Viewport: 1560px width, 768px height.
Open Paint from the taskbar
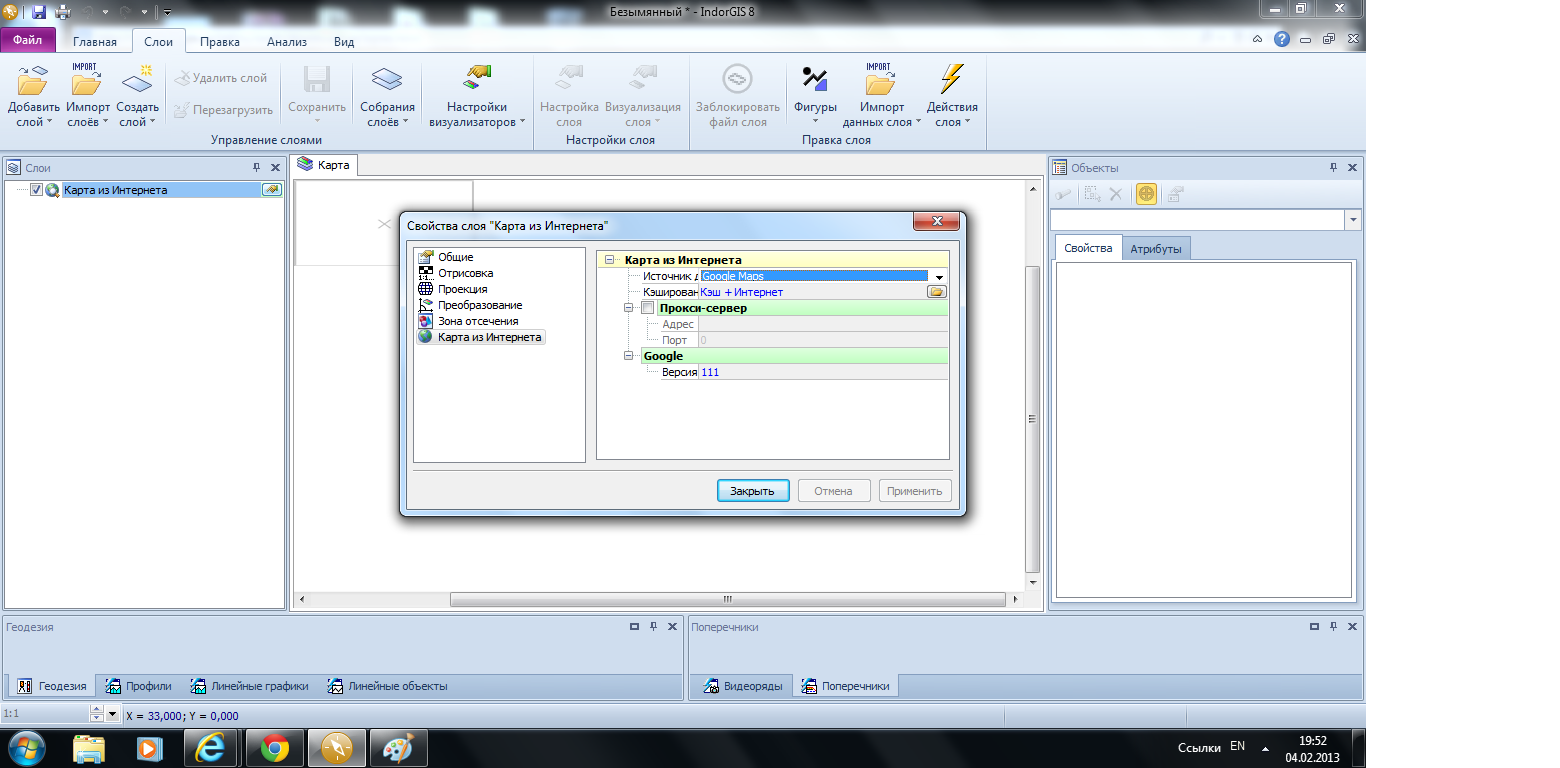point(398,747)
